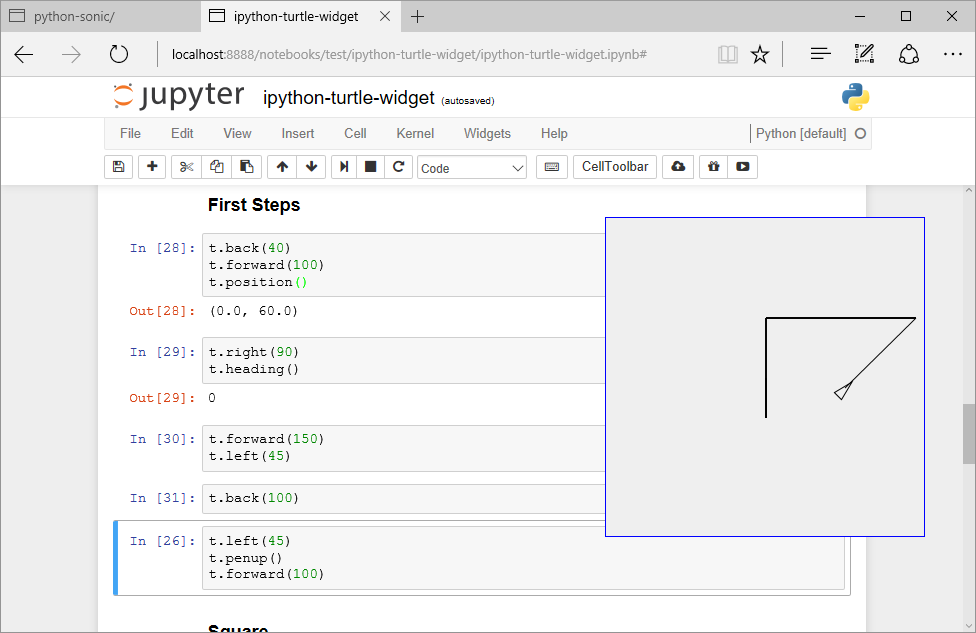Go forward in the browser
Image resolution: width=976 pixels, height=633 pixels.
tap(71, 55)
